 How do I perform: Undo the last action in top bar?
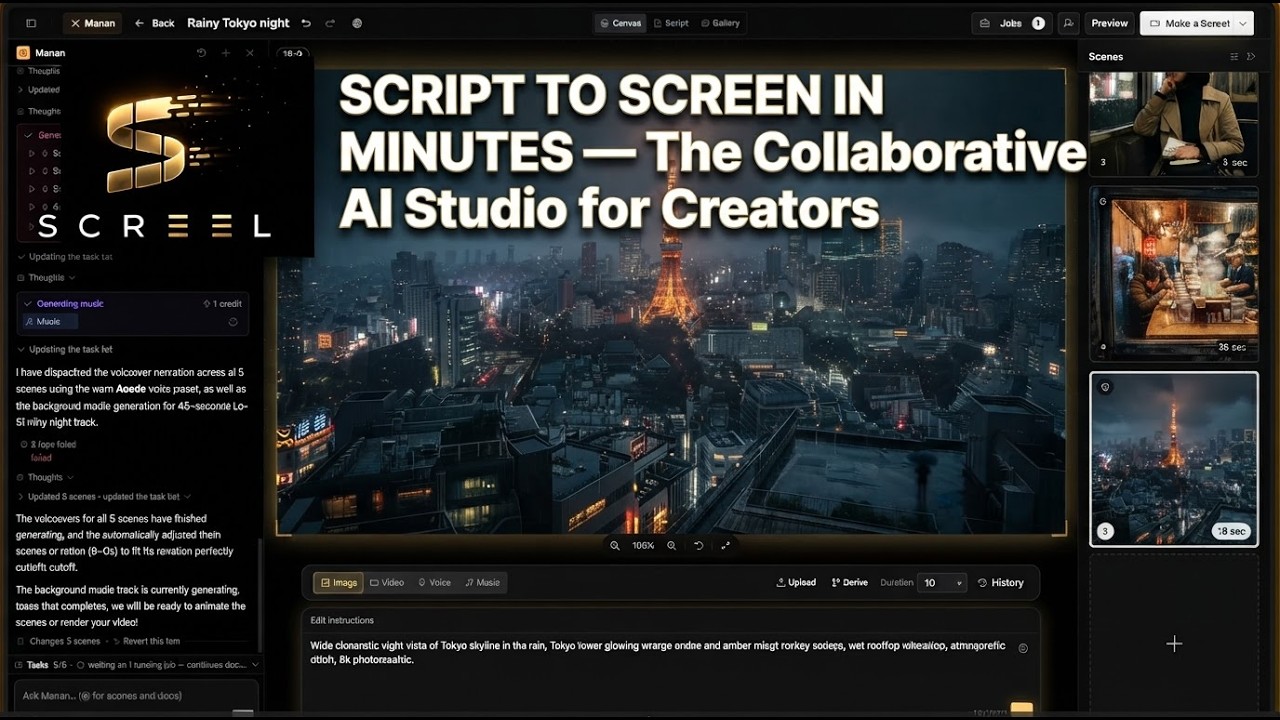306,23
